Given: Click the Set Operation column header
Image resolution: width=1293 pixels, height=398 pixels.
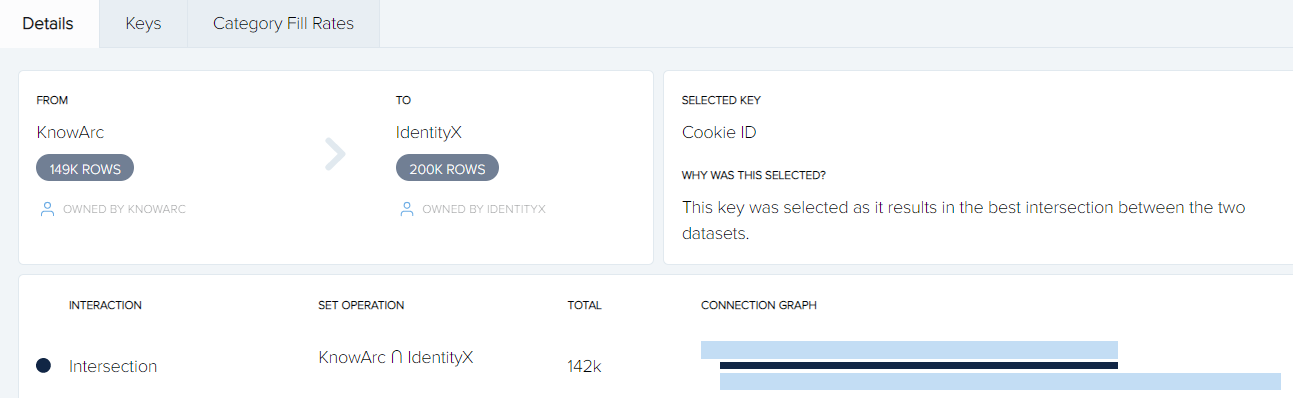Looking at the screenshot, I should pyautogui.click(x=361, y=305).
